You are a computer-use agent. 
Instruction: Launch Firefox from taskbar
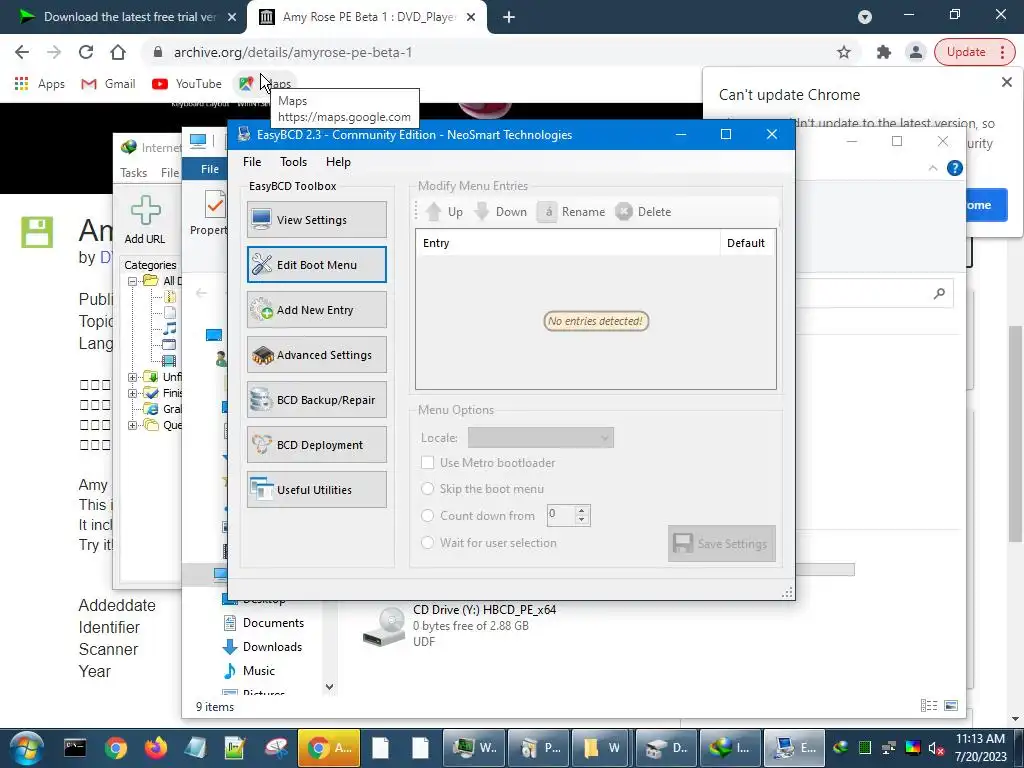point(155,748)
